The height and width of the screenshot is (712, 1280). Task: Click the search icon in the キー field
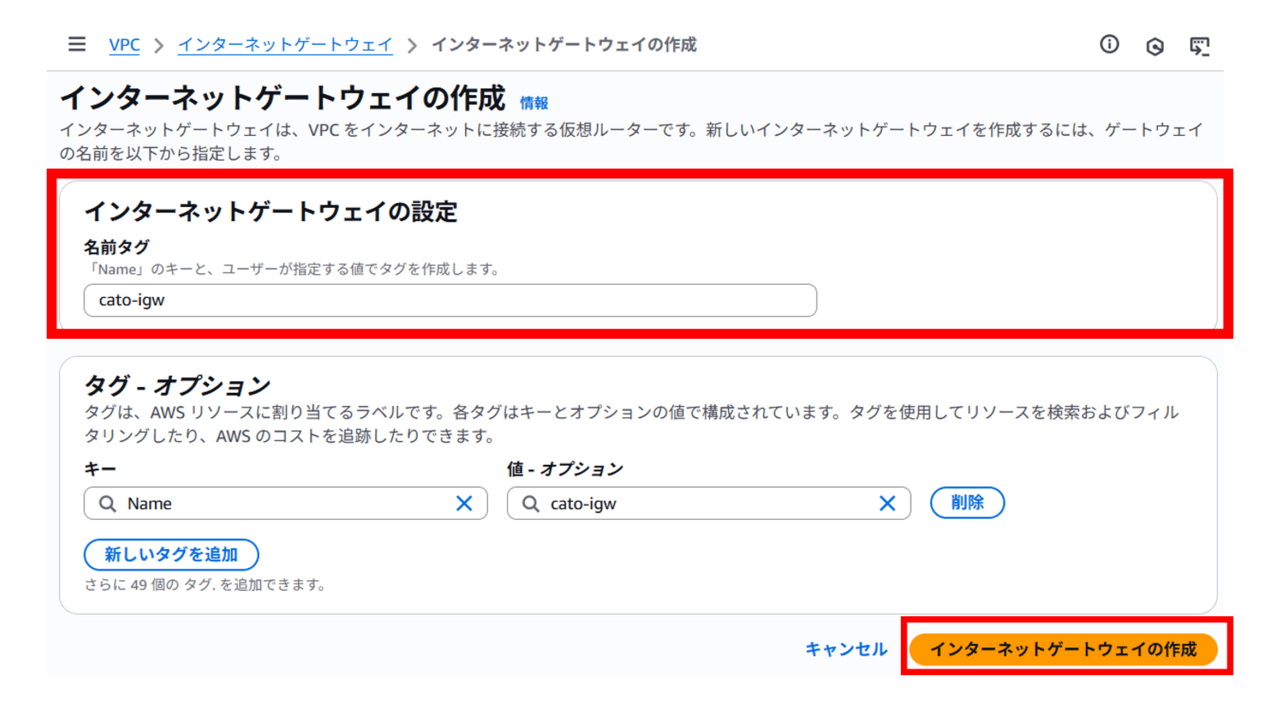click(x=106, y=504)
